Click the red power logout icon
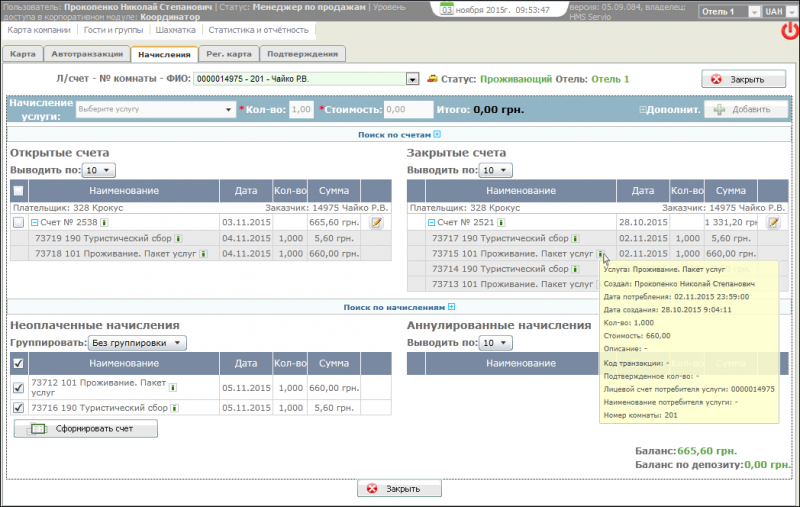800x507 pixels. [789, 31]
